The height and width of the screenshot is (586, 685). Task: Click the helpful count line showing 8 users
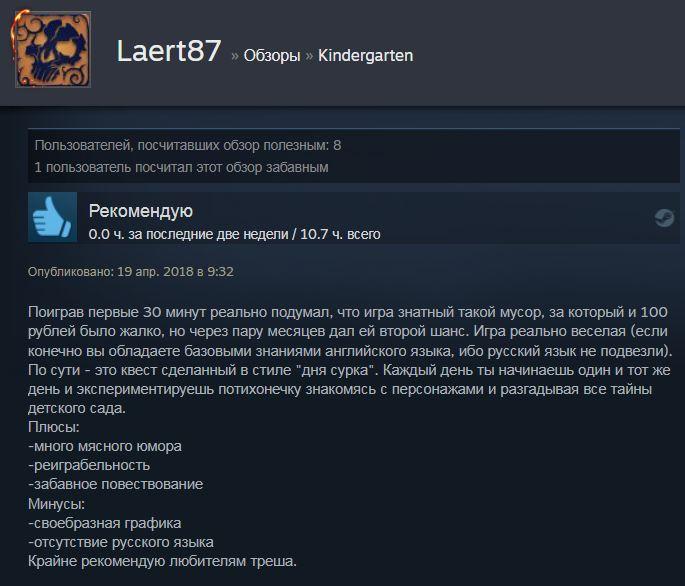[188, 145]
